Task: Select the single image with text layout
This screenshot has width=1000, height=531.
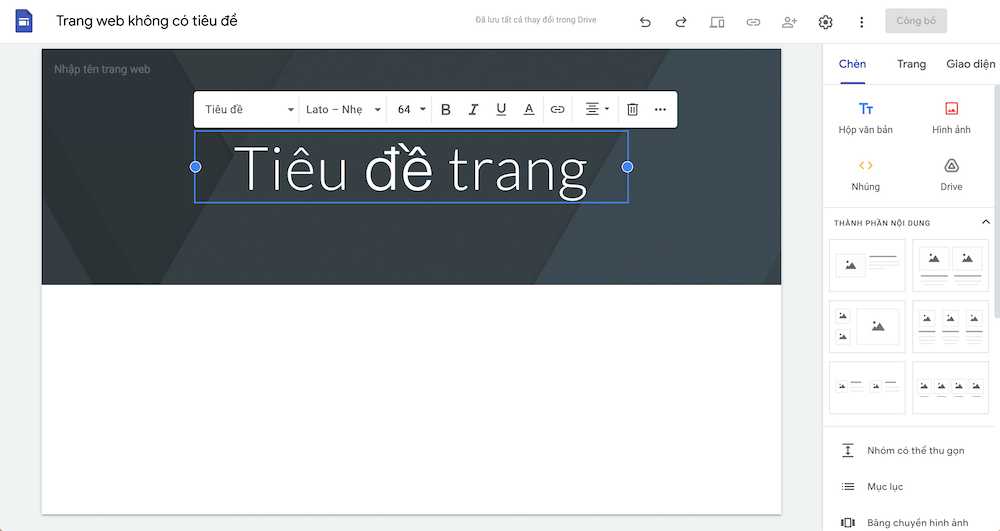Action: pyautogui.click(x=867, y=265)
